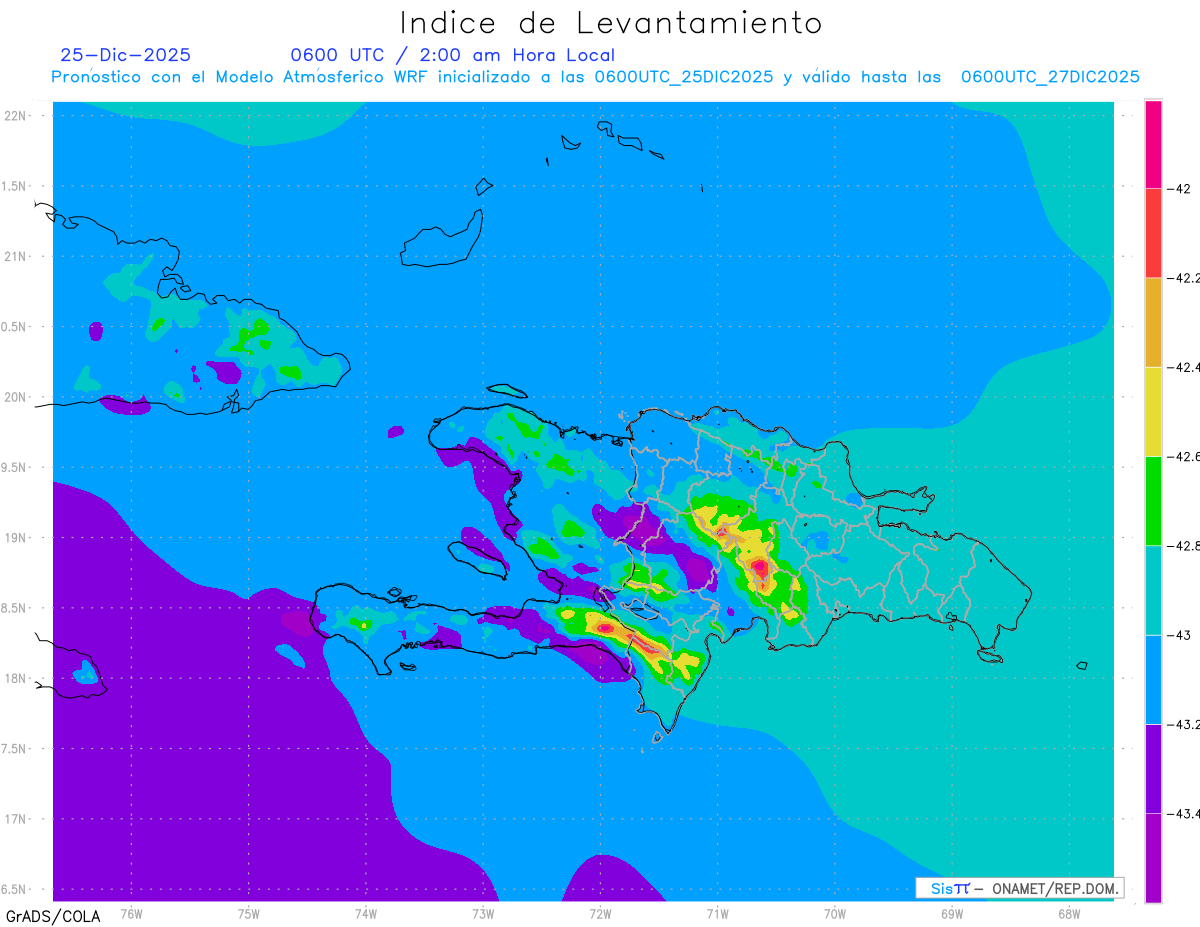The width and height of the screenshot is (1200, 927).
Task: Select the '74W' longitude label
Action: pyautogui.click(x=366, y=913)
